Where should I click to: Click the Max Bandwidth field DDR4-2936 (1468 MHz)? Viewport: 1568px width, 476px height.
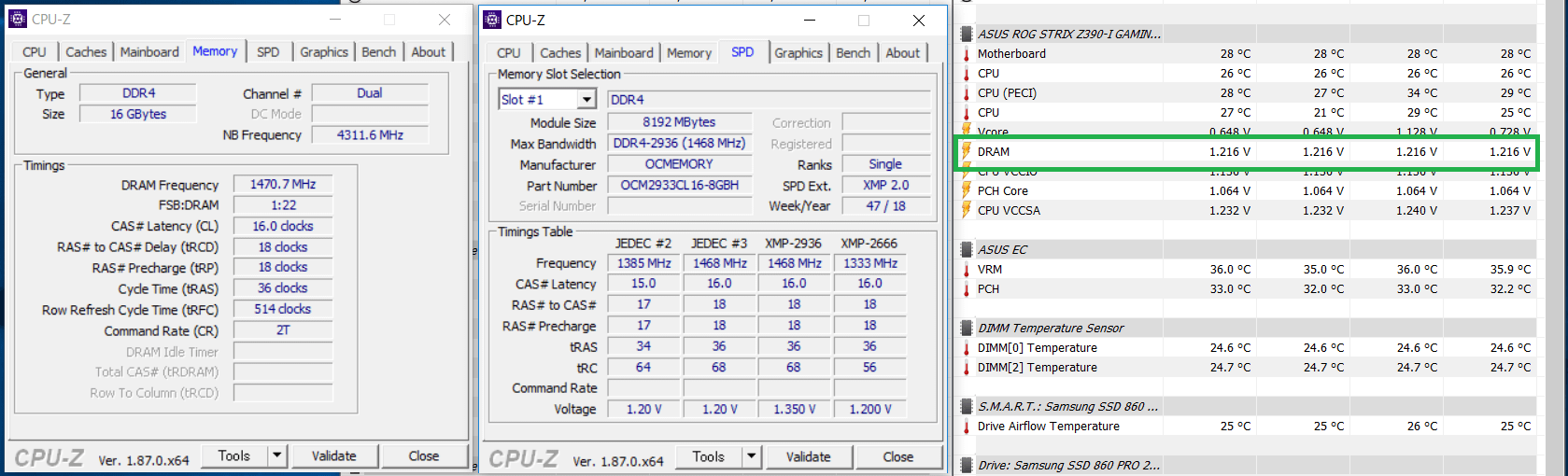680,143
